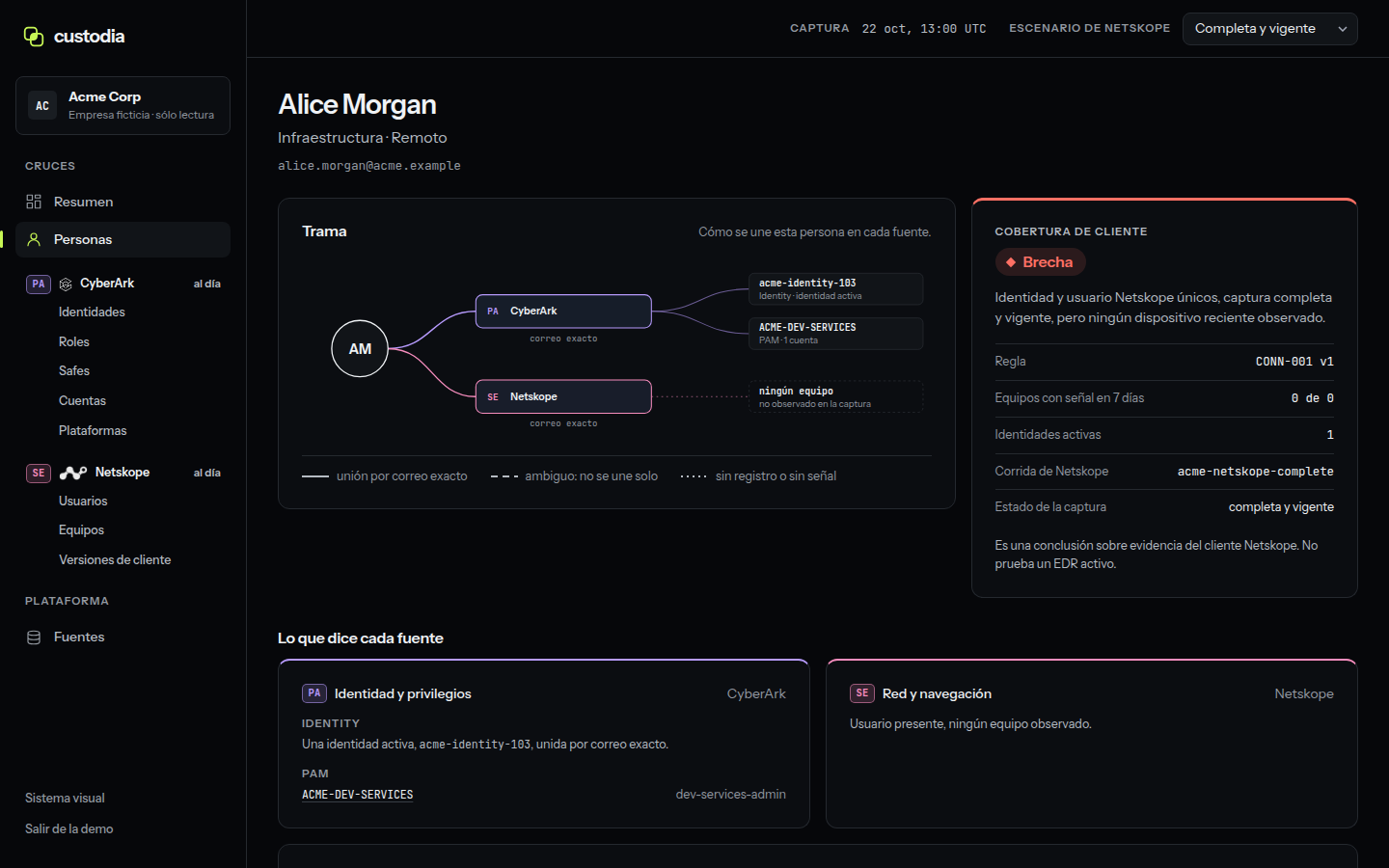The image size is (1389, 868).
Task: Click the dev-services-admin value
Action: [730, 795]
